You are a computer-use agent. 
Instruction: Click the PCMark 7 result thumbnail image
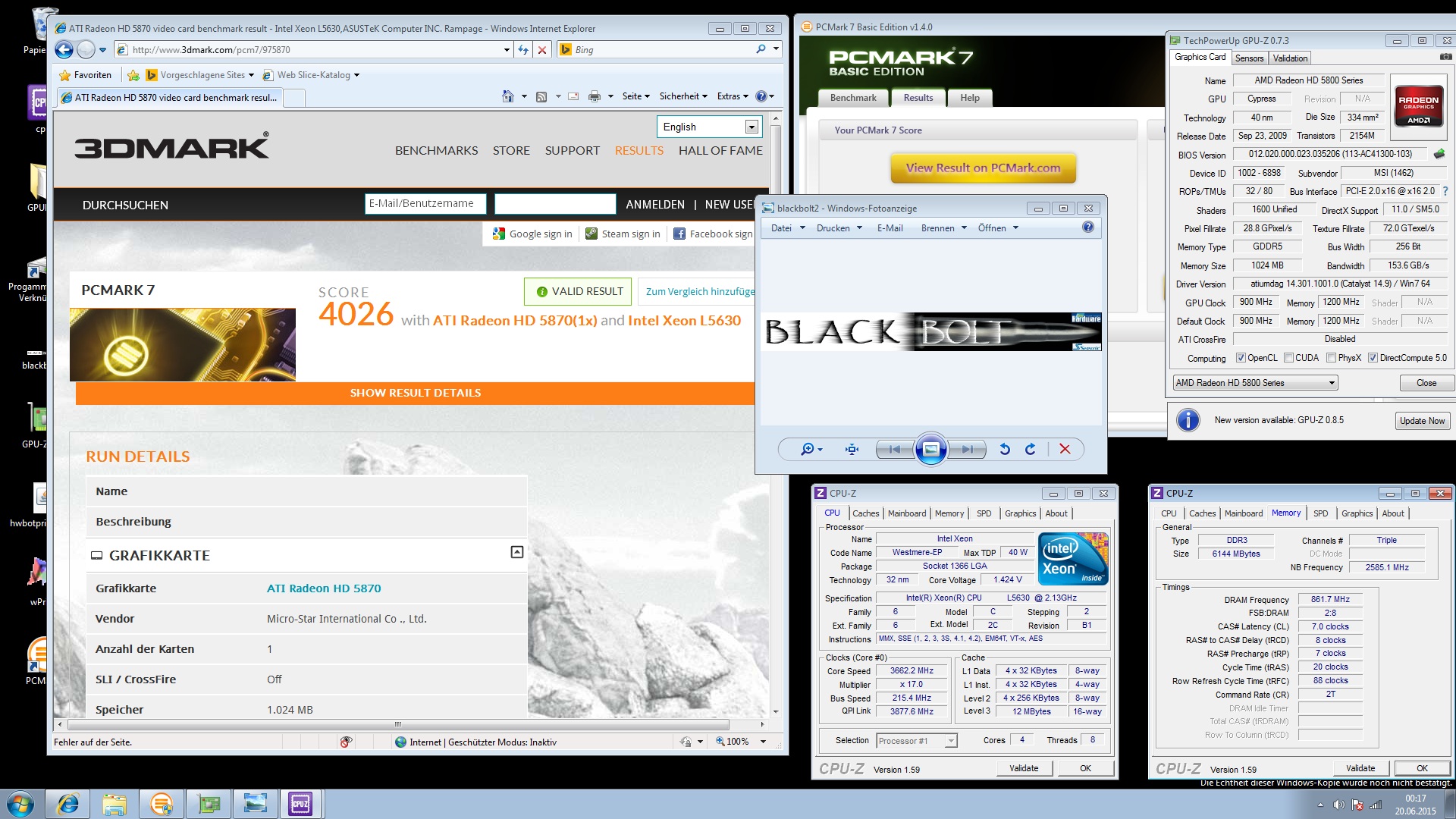click(x=183, y=344)
